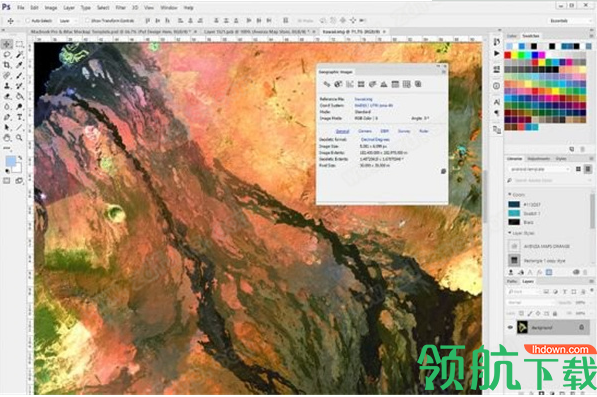This screenshot has height=397, width=597.
Task: Click the Coord System value link
Action: (374, 105)
